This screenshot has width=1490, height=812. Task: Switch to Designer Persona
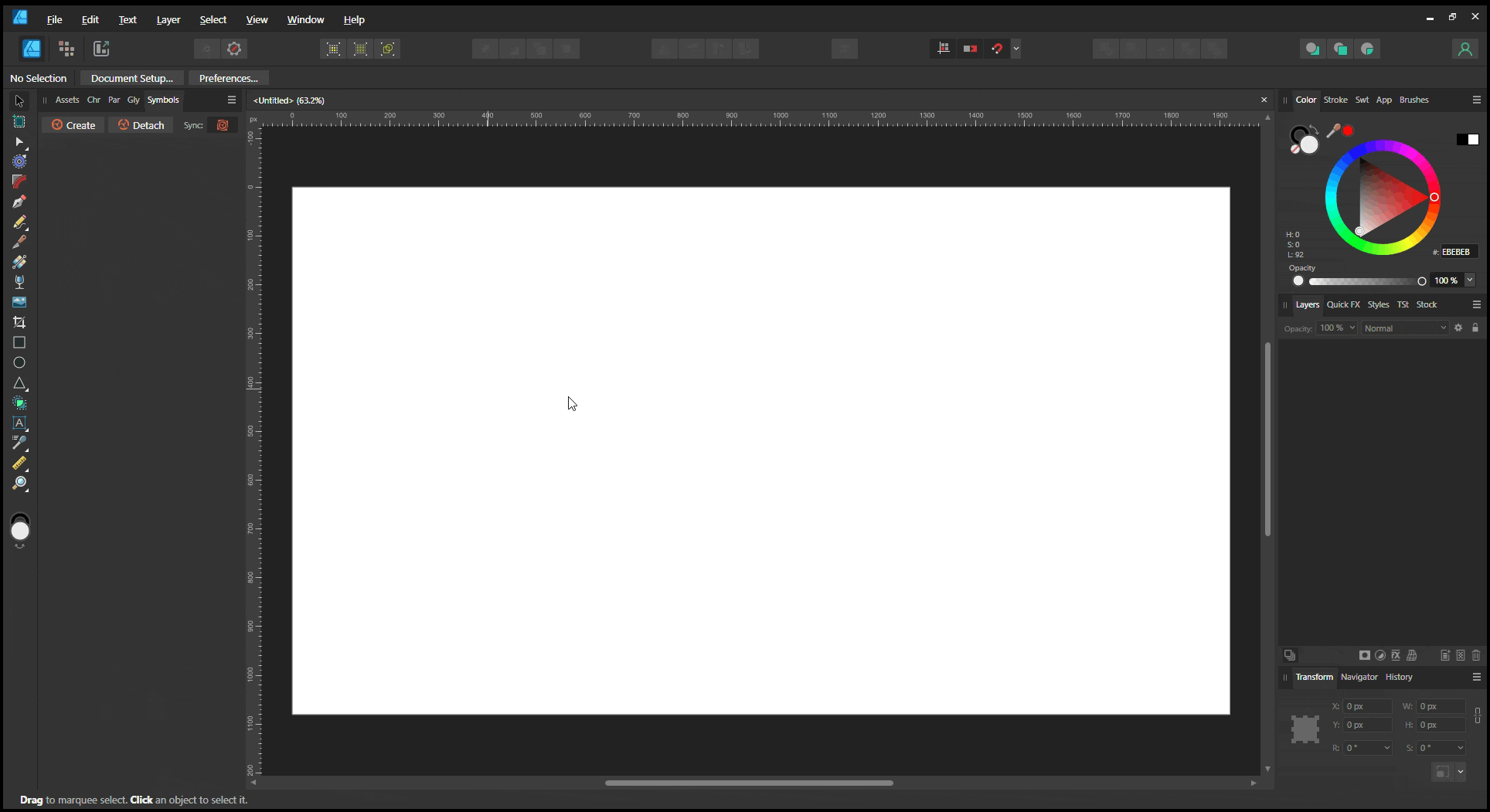(x=32, y=49)
